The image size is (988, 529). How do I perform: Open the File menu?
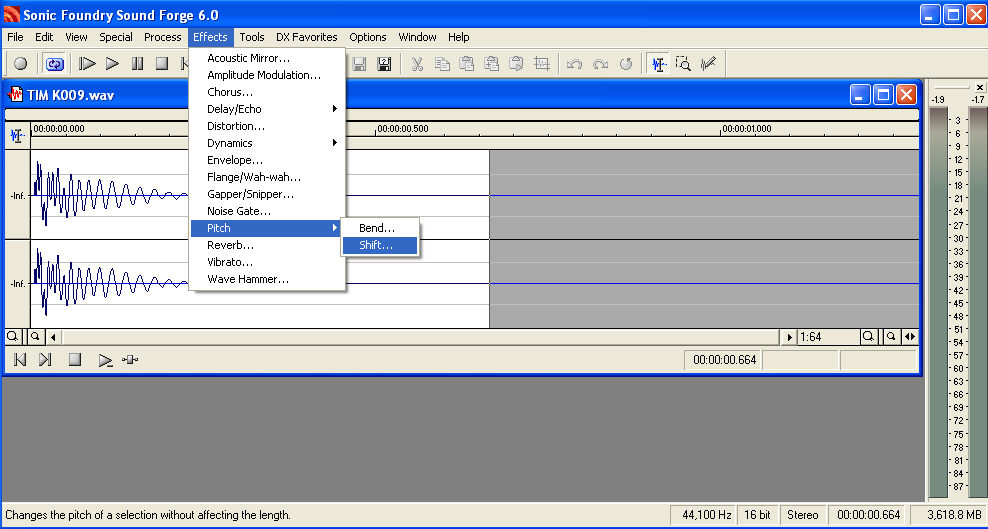15,37
